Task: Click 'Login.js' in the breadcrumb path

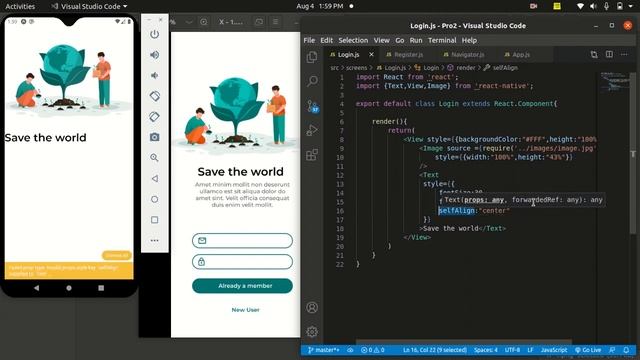Action: point(395,68)
